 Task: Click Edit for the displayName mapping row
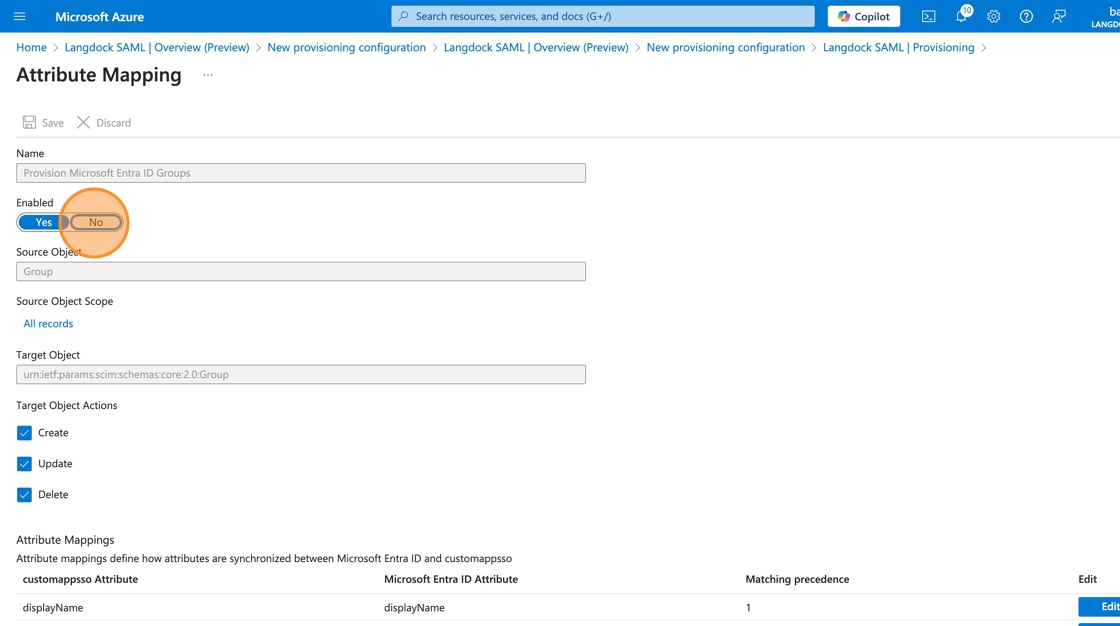[1100, 607]
